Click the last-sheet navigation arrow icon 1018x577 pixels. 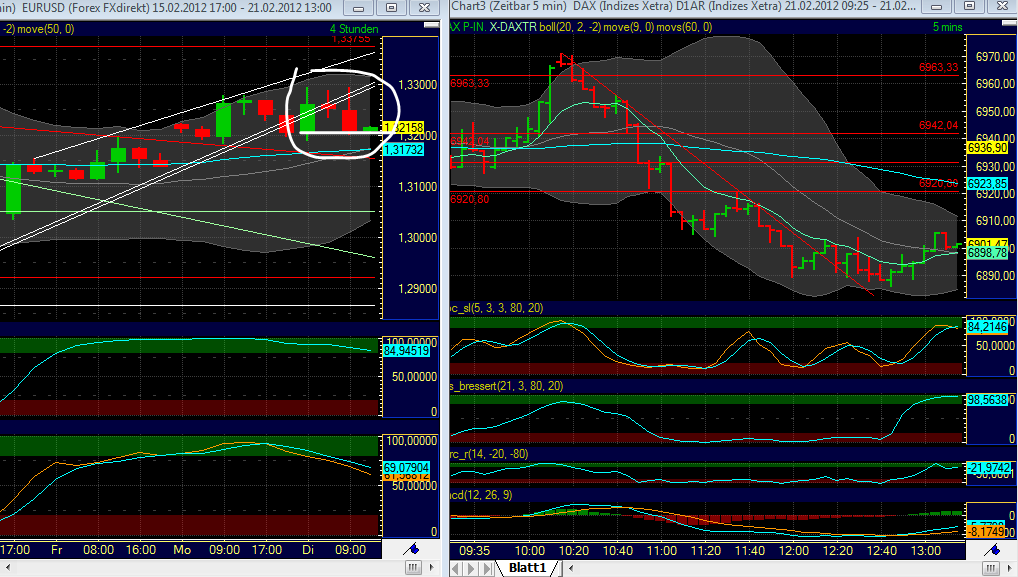pyautogui.click(x=488, y=568)
